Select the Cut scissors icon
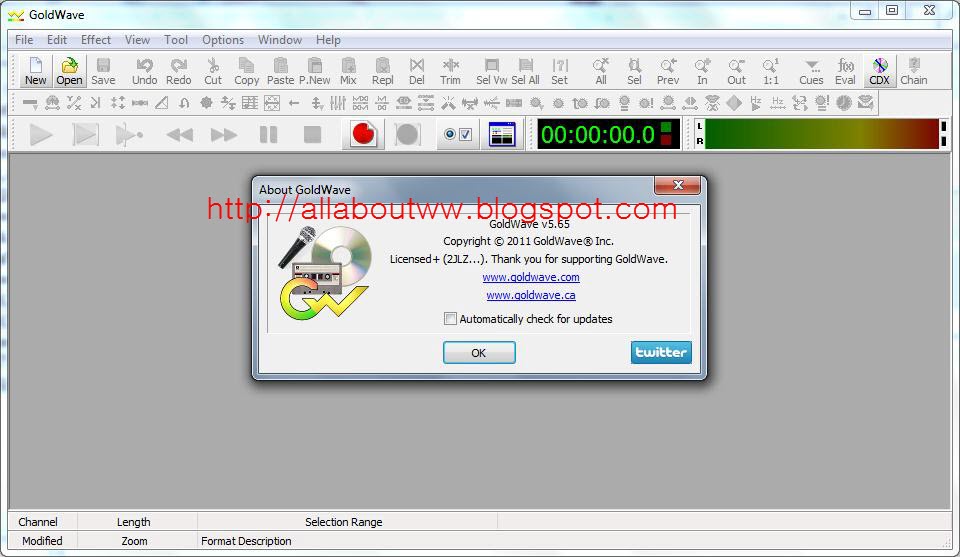 point(213,71)
